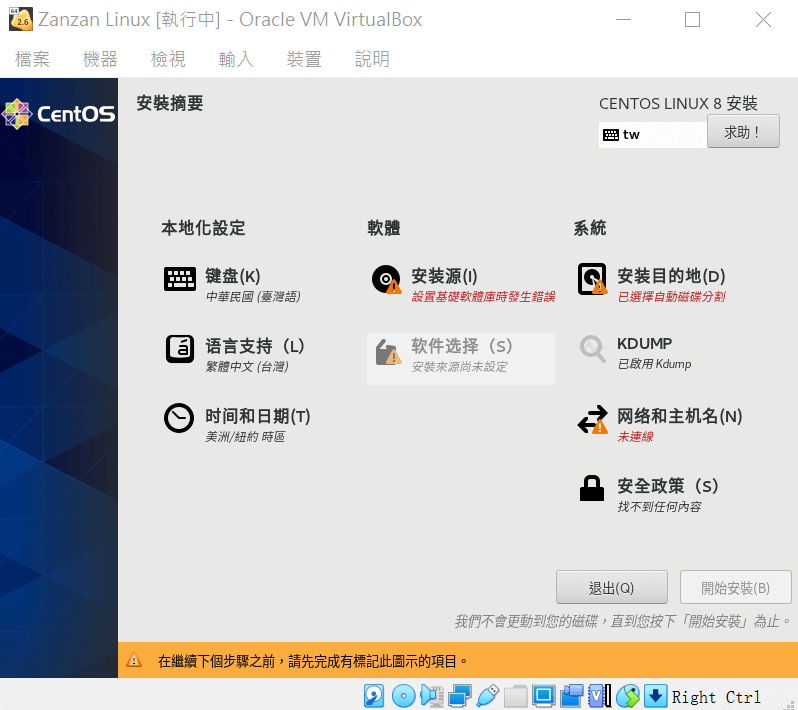Click the 退出(Q) button
This screenshot has height=710, width=798.
pos(612,587)
